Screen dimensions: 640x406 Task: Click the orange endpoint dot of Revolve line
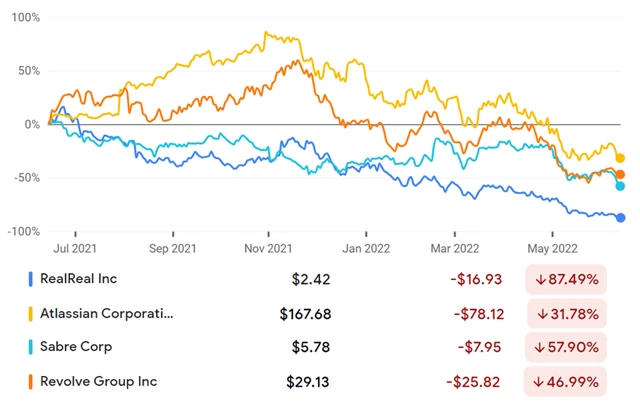(620, 174)
